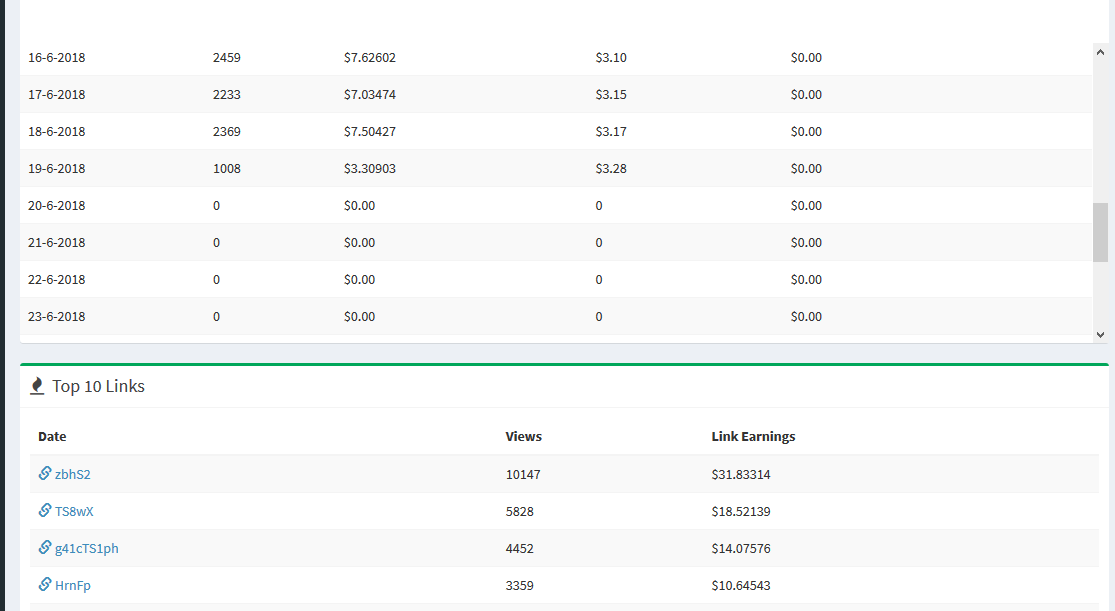Open the g41cTS1ph link
Viewport: 1115px width, 611px height.
(x=86, y=549)
